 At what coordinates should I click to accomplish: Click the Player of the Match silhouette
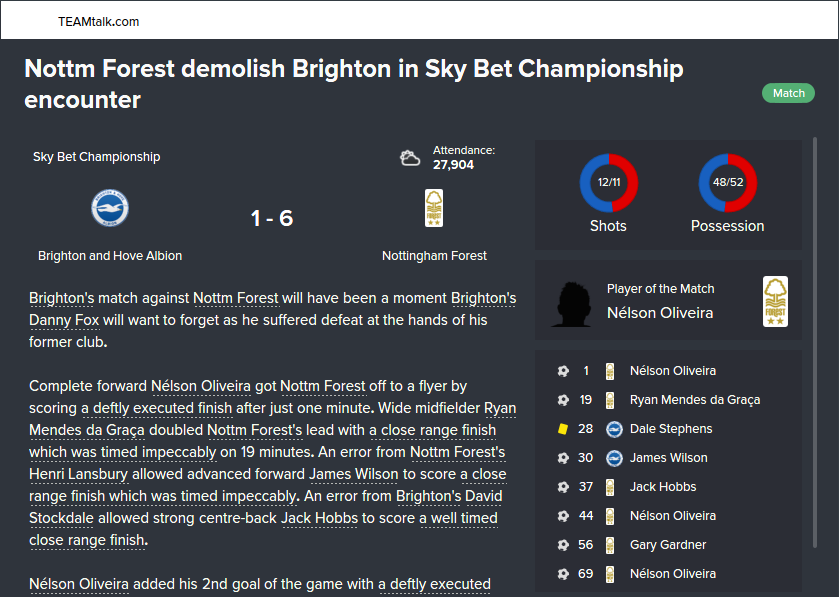point(572,303)
